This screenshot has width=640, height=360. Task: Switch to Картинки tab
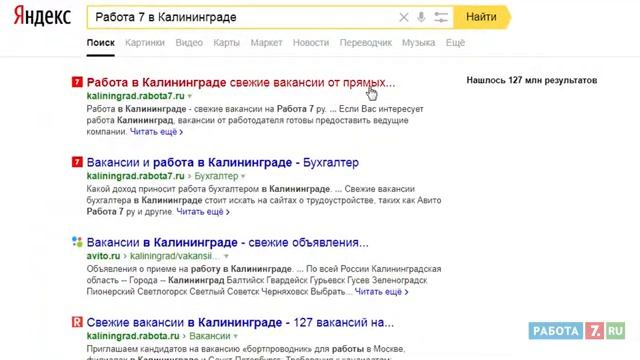(x=145, y=42)
